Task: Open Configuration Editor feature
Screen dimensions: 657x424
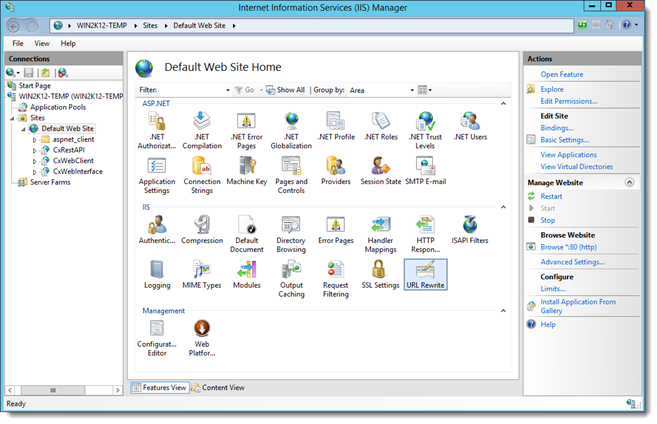Action: (x=157, y=337)
